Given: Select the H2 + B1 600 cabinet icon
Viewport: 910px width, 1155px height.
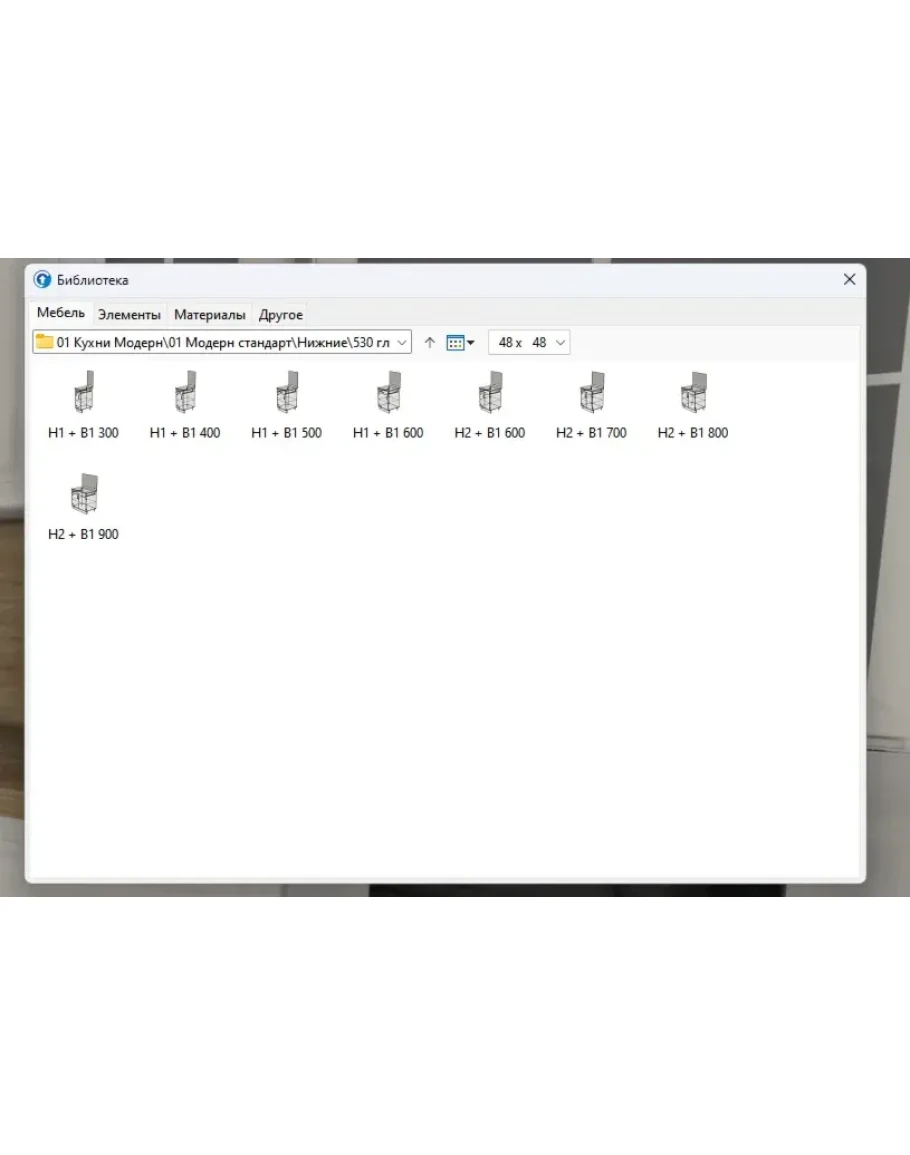Looking at the screenshot, I should (490, 393).
